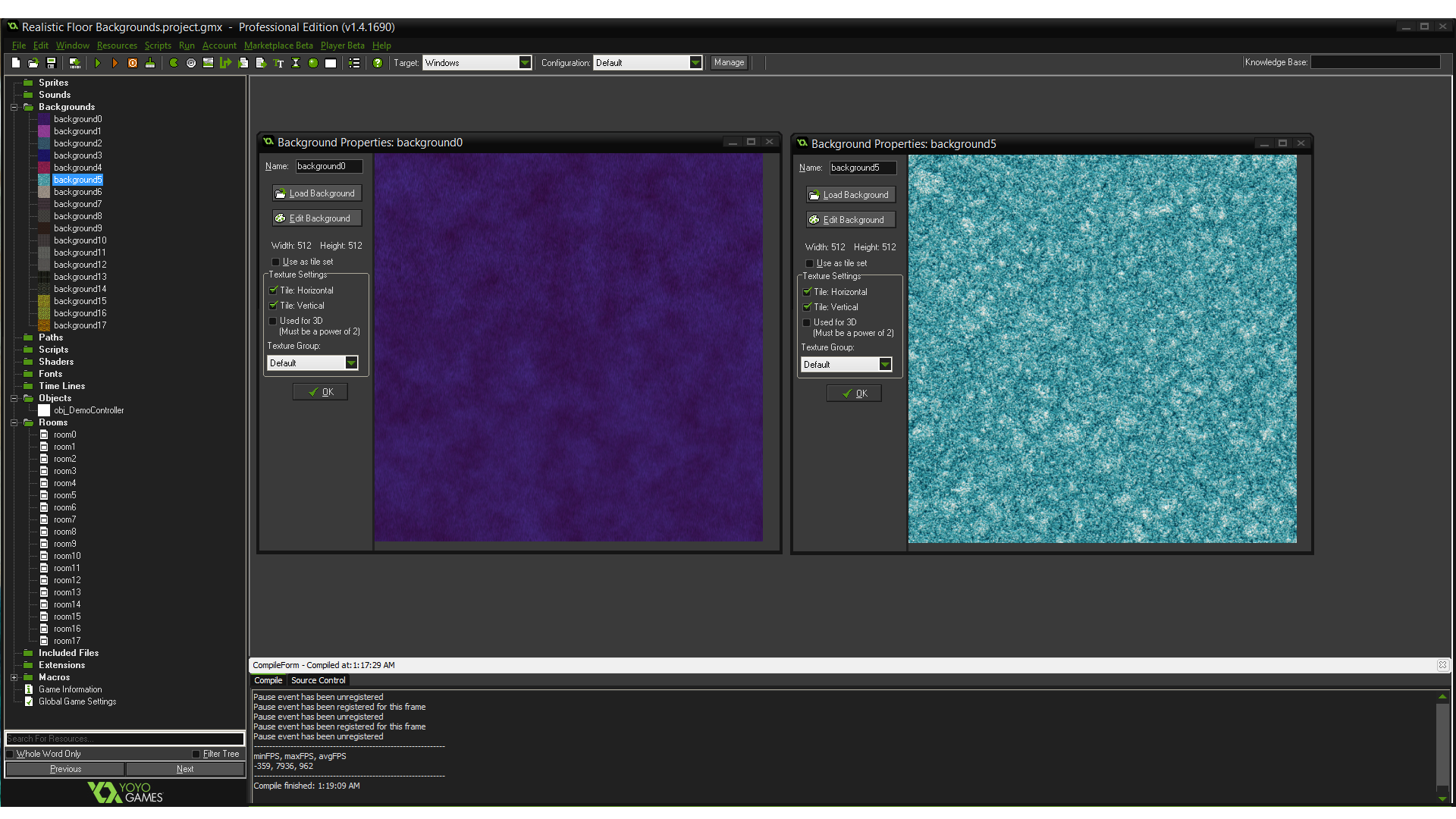Open the Target platform dropdown
Image resolution: width=1456 pixels, height=819 pixels.
pyautogui.click(x=525, y=63)
